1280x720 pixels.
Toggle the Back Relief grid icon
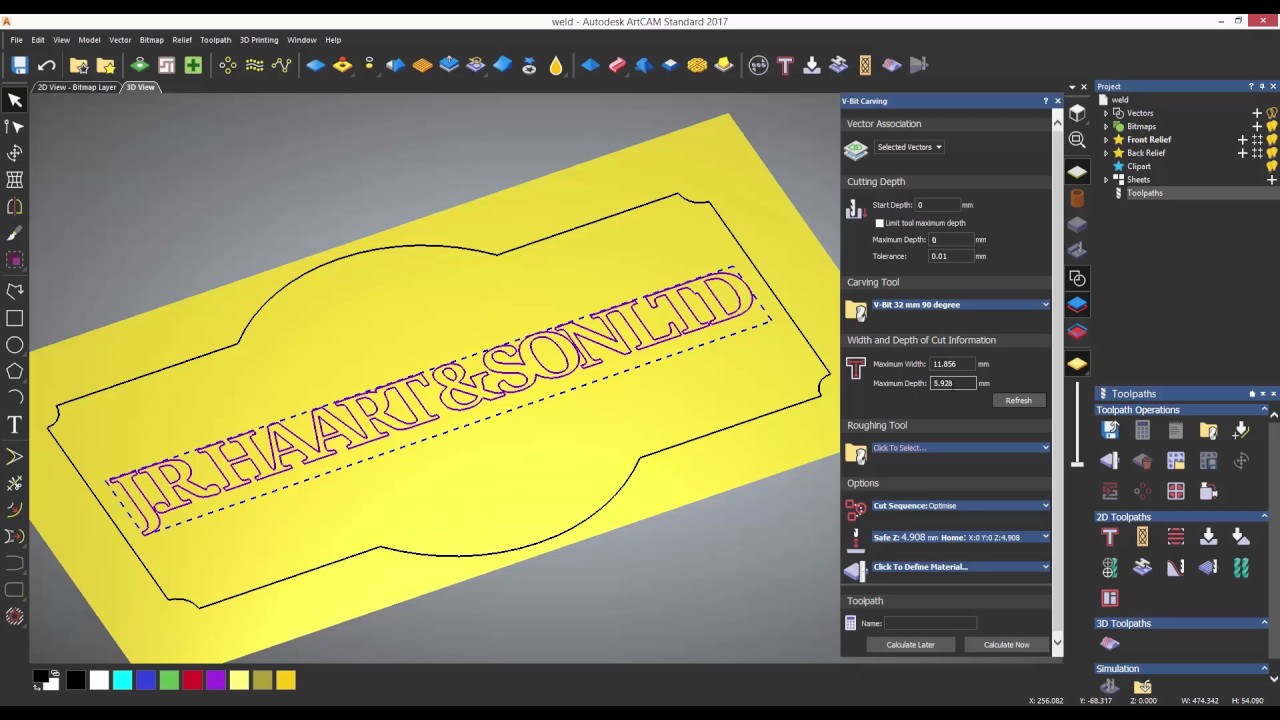1257,153
